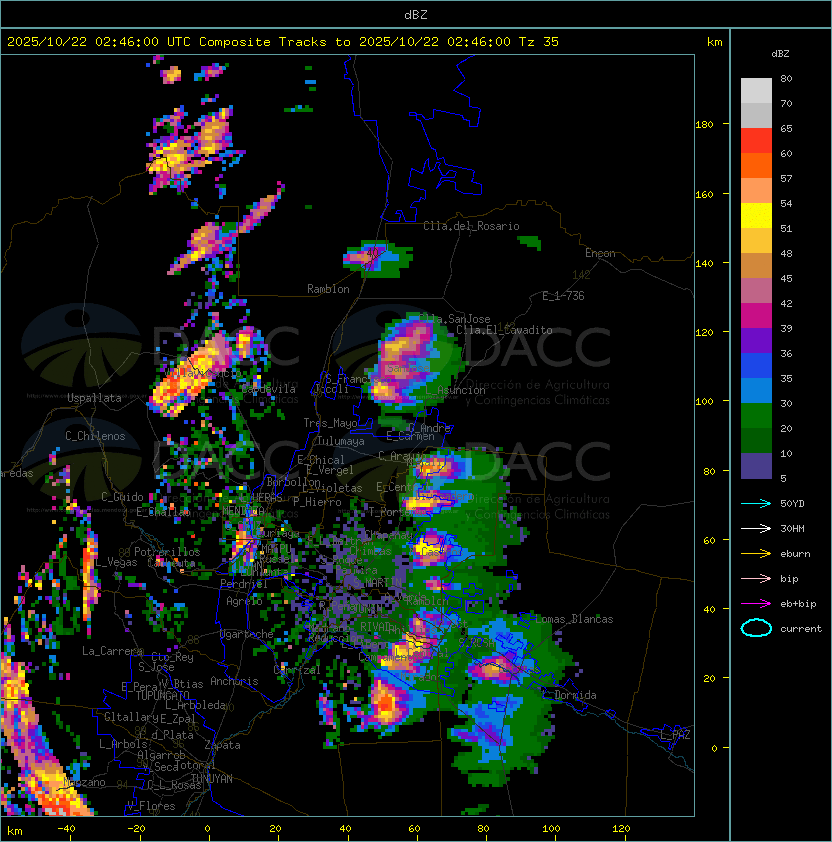Click the 'current' legend label

pos(801,629)
